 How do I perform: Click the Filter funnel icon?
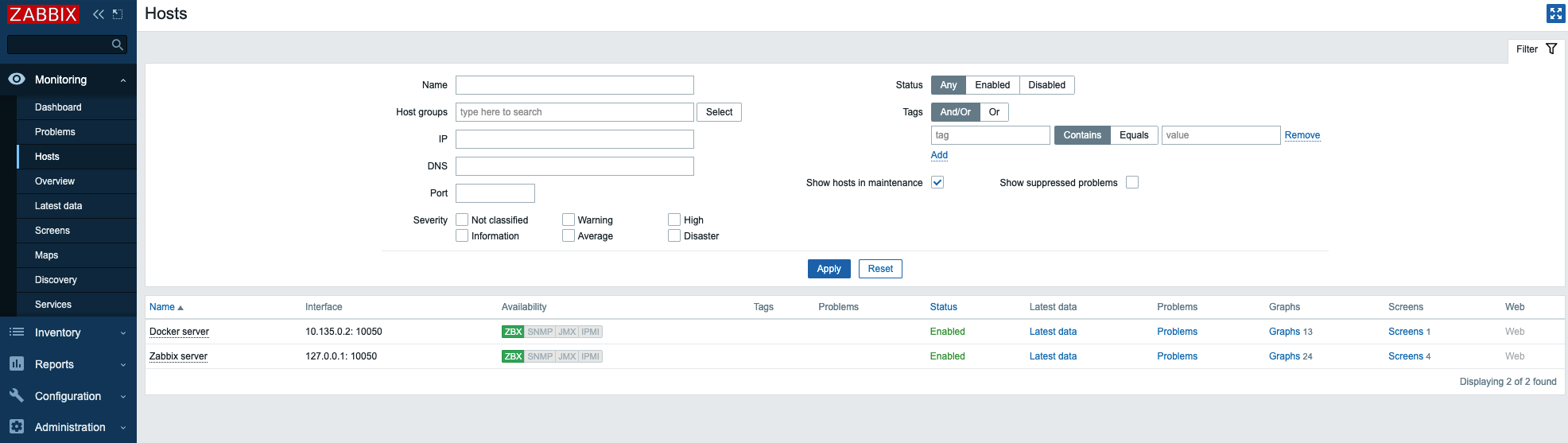1551,49
